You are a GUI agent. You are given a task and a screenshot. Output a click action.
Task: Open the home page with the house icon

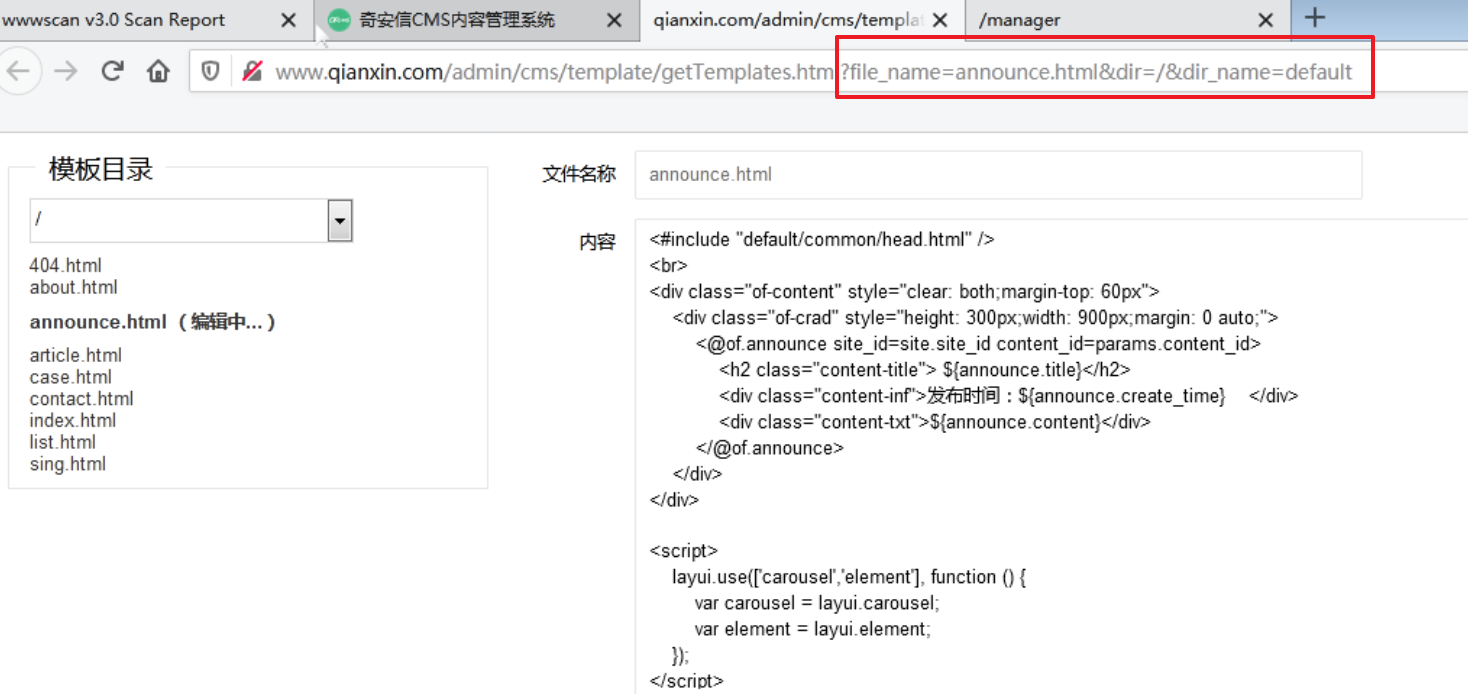click(158, 71)
